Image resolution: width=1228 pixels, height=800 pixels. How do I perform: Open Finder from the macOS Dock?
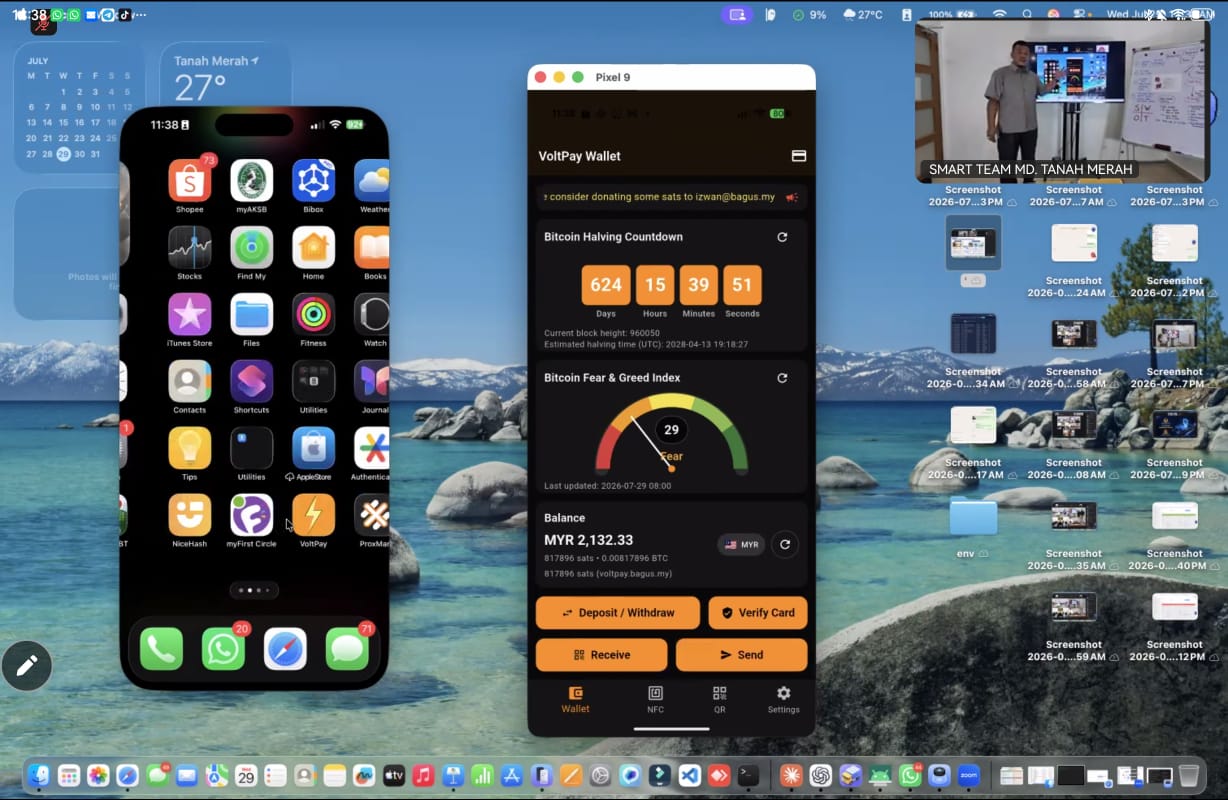[x=39, y=775]
